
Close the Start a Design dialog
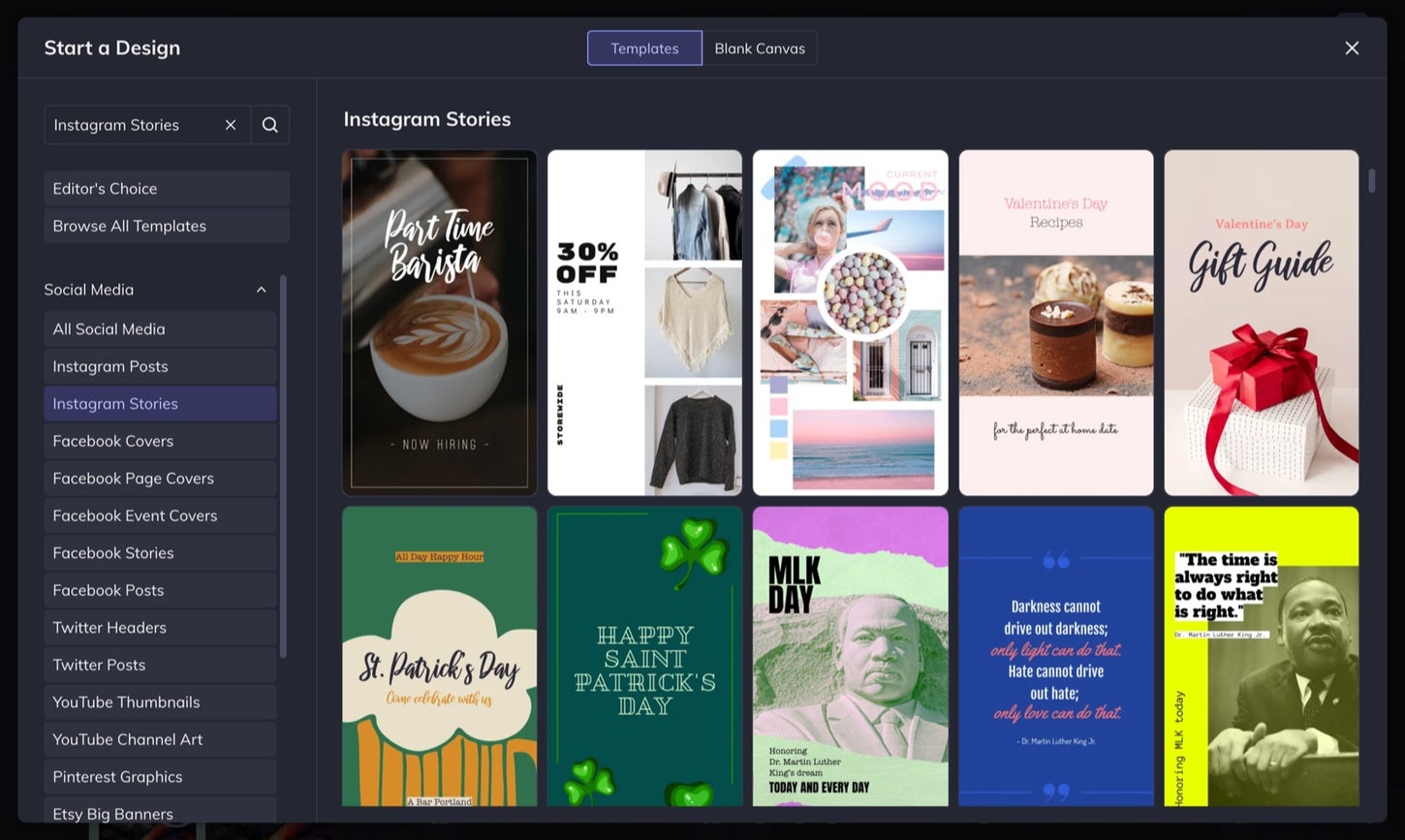pyautogui.click(x=1352, y=47)
